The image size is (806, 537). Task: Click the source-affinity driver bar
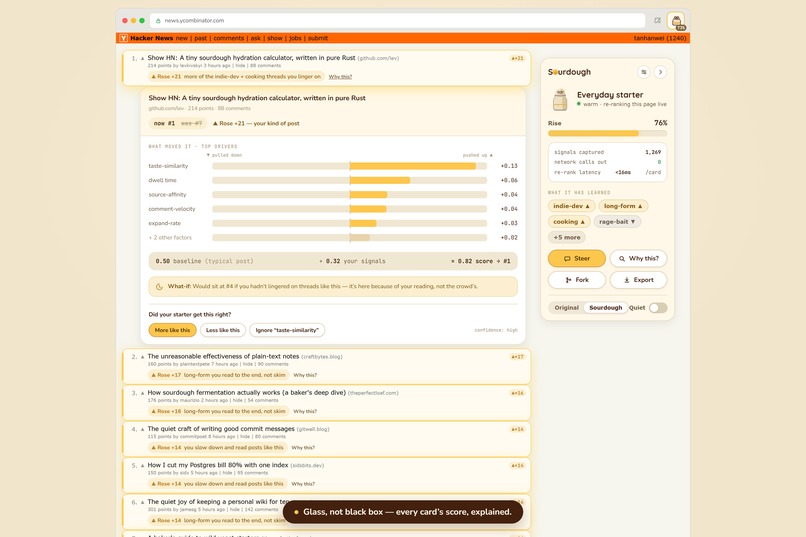point(350,195)
